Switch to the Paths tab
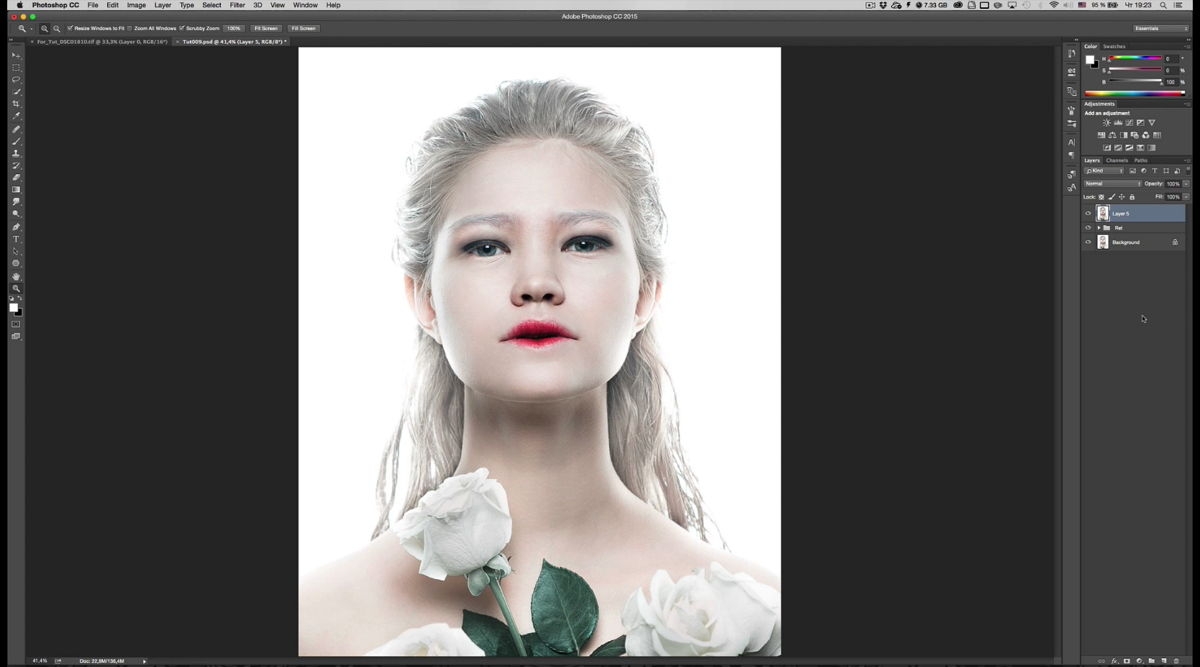Image resolution: width=1200 pixels, height=667 pixels. point(1141,160)
